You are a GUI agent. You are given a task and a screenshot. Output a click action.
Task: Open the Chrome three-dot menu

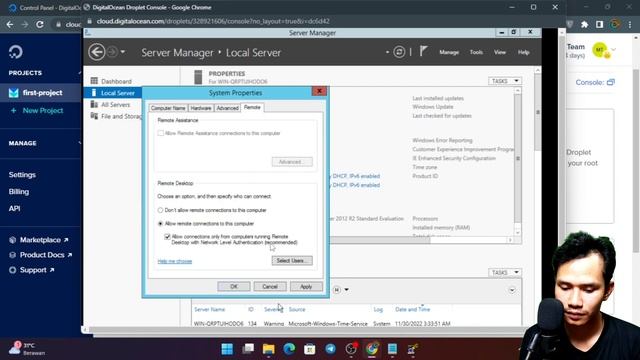(x=630, y=24)
